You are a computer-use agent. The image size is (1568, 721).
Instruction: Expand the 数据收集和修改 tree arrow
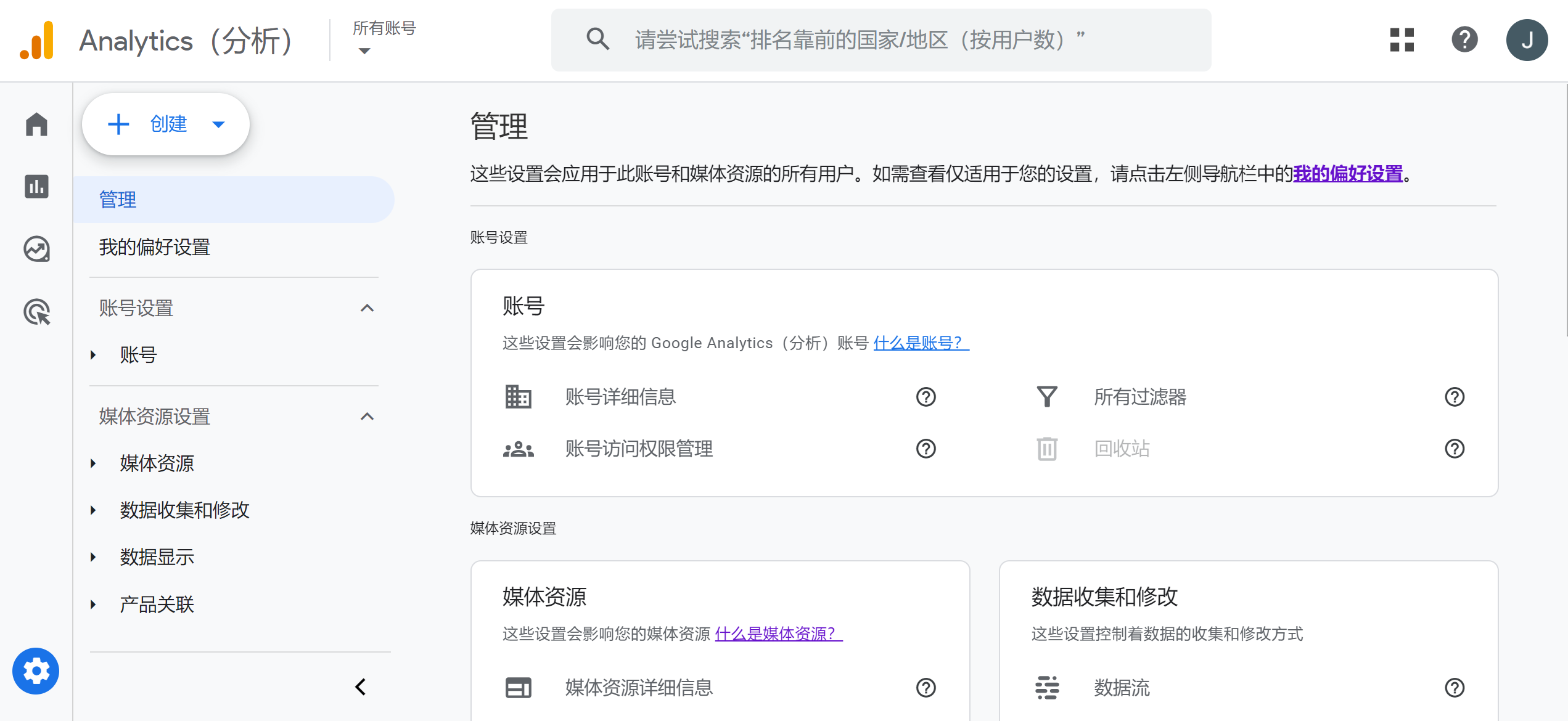coord(93,510)
